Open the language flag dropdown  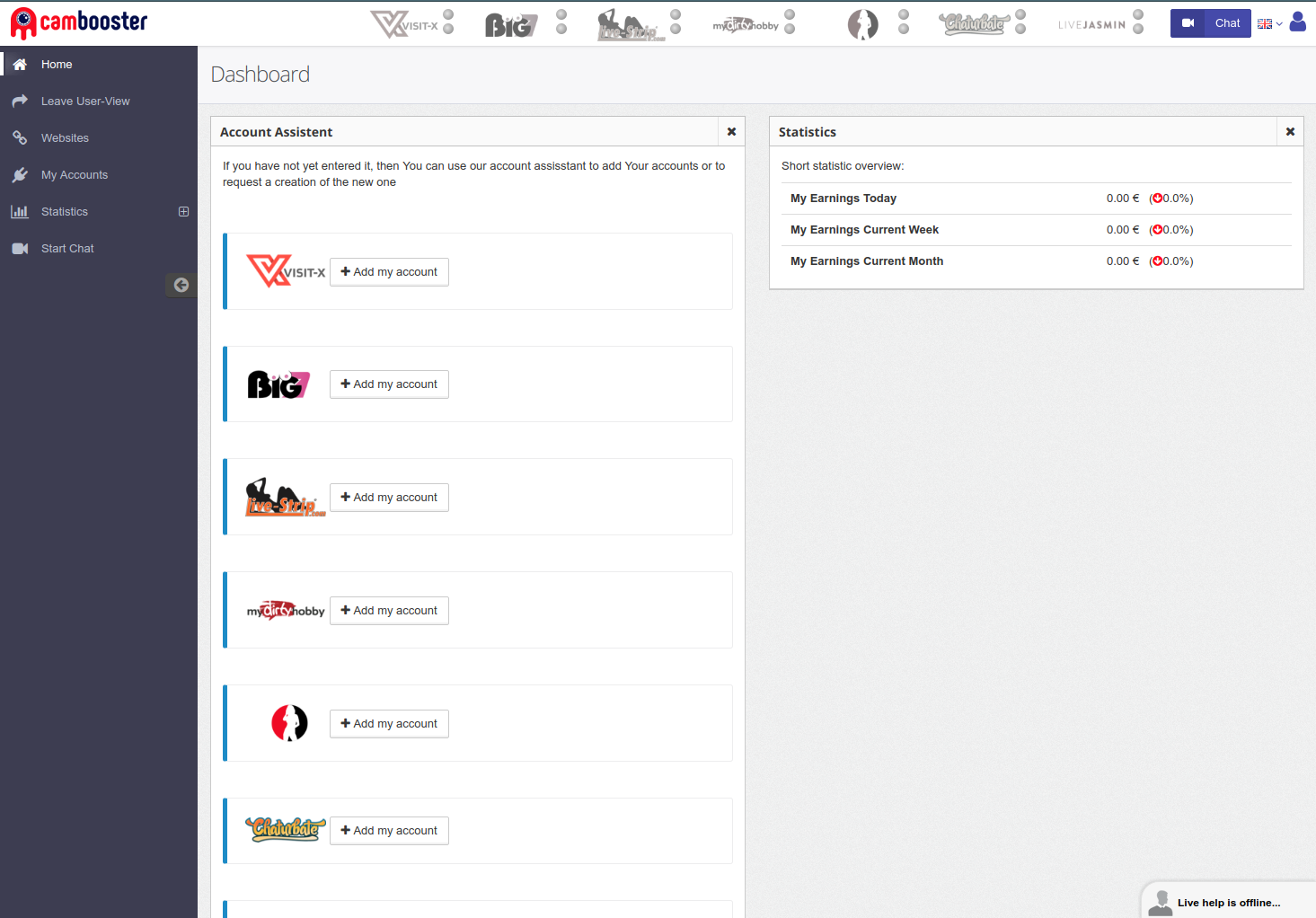pos(1269,24)
